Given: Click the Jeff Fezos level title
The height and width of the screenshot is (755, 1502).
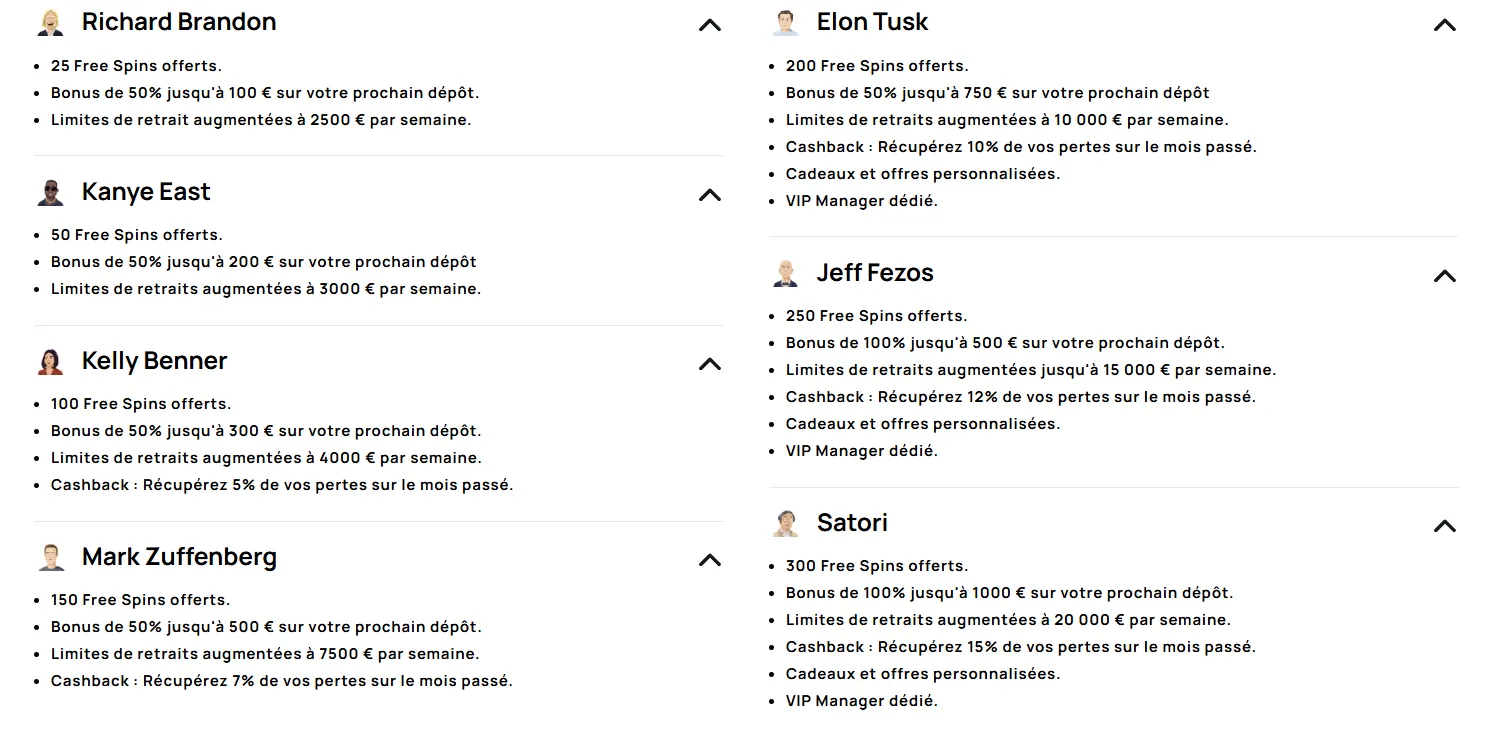Looking at the screenshot, I should [875, 273].
